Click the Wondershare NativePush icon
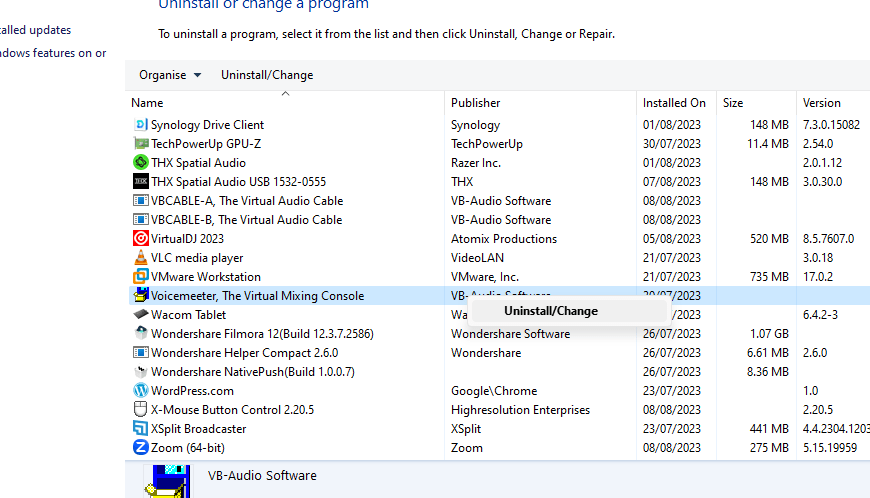 pyautogui.click(x=141, y=372)
